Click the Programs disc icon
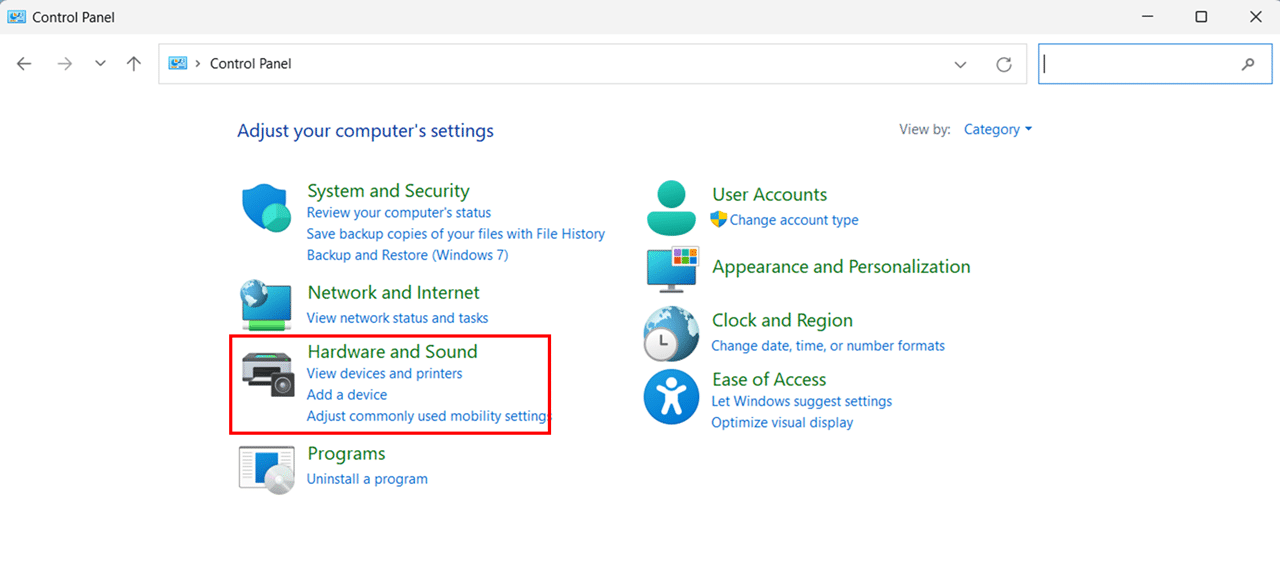The width and height of the screenshot is (1280, 578). (267, 467)
